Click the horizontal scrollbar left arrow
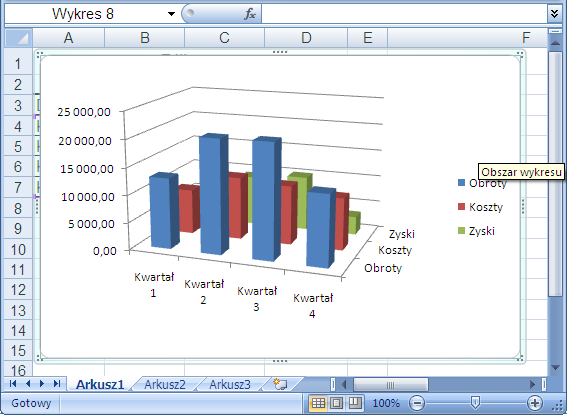567x415 pixels. pyautogui.click(x=344, y=384)
